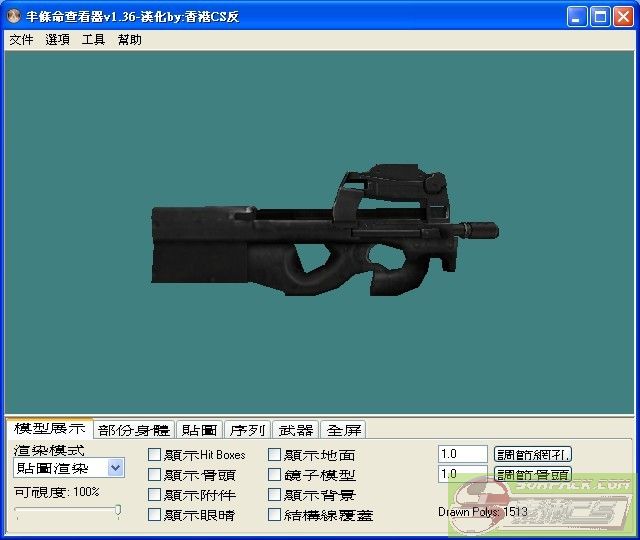The image size is (640, 540).
Task: Toggle the 顯示骨頭 checkbox
Action: pos(154,475)
